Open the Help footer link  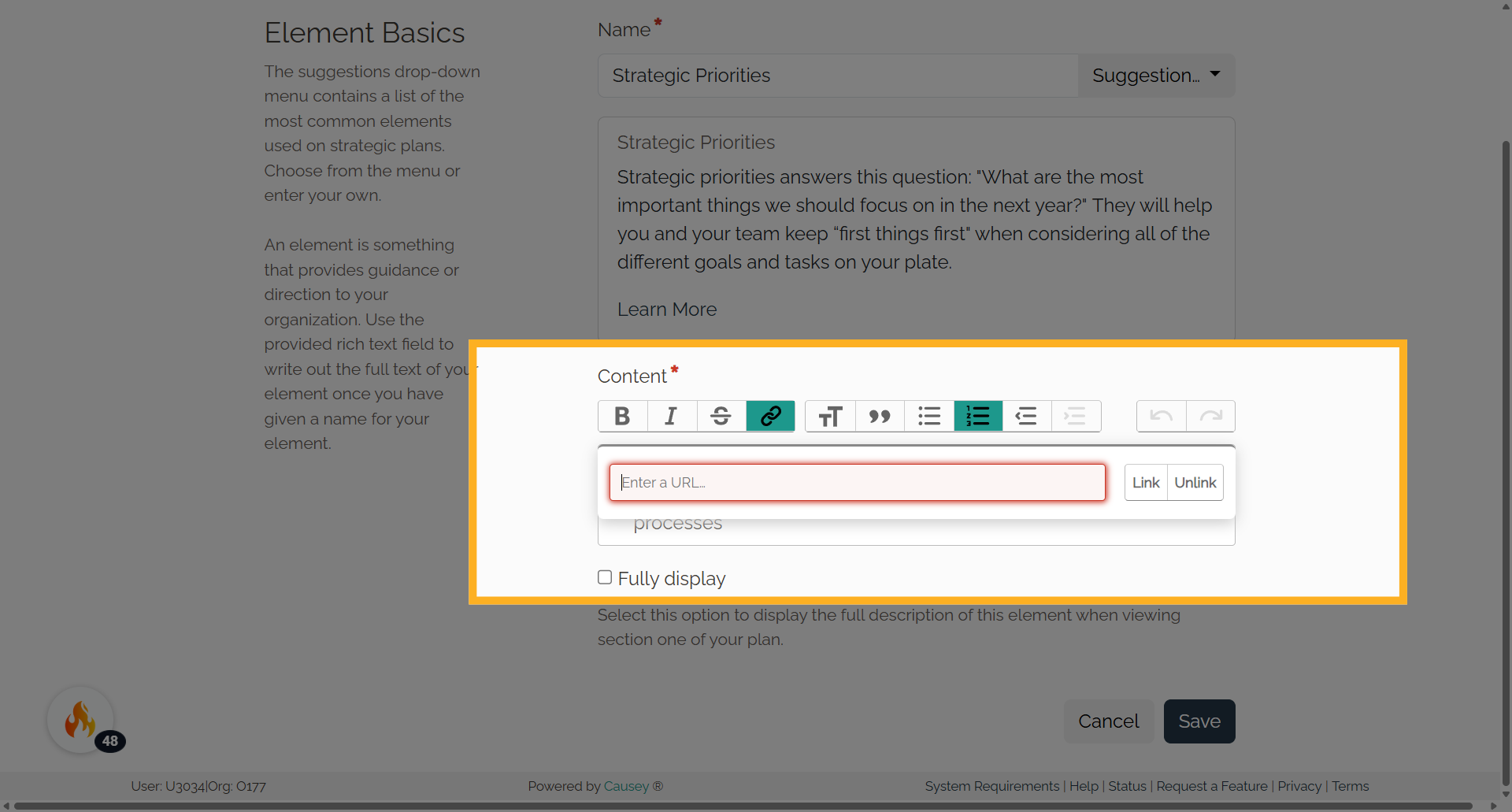click(x=1084, y=786)
